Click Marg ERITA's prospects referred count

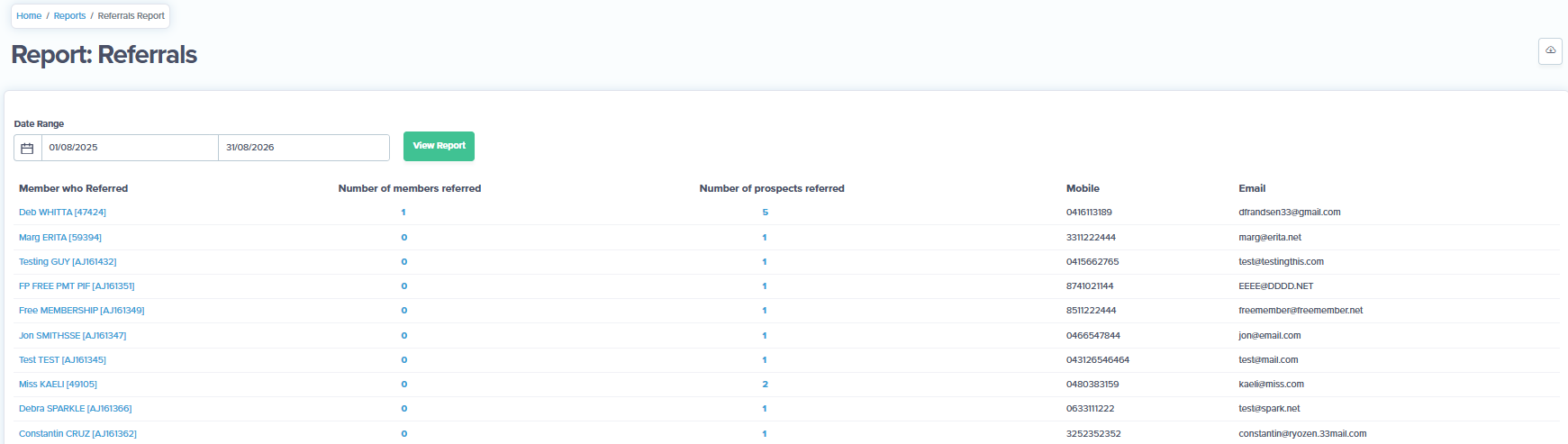[765, 238]
